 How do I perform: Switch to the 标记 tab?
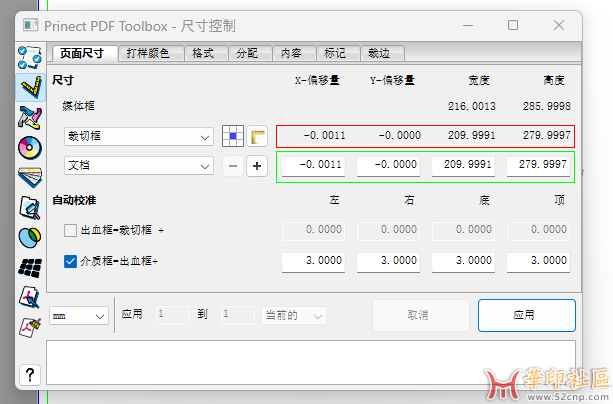[338, 53]
